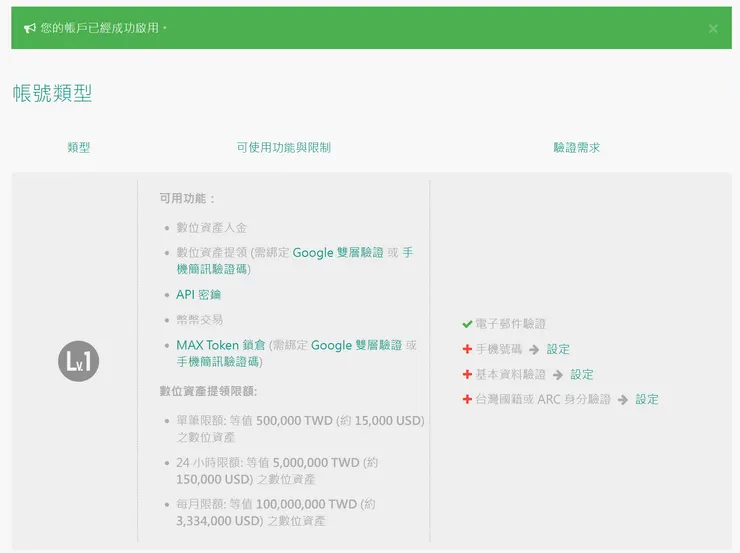The height and width of the screenshot is (553, 740).
Task: Click 24 小時限額 5,000,000 TWD entry
Action: [x=278, y=470]
